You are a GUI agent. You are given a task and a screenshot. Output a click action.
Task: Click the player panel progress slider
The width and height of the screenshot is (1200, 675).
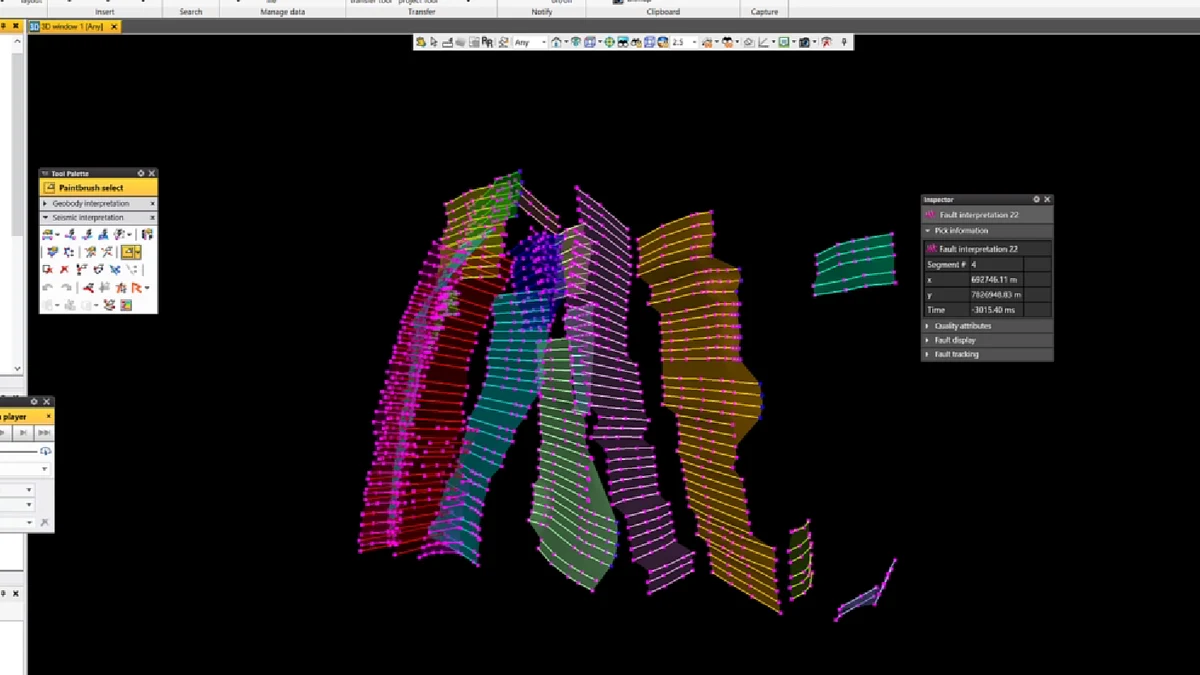[19, 452]
